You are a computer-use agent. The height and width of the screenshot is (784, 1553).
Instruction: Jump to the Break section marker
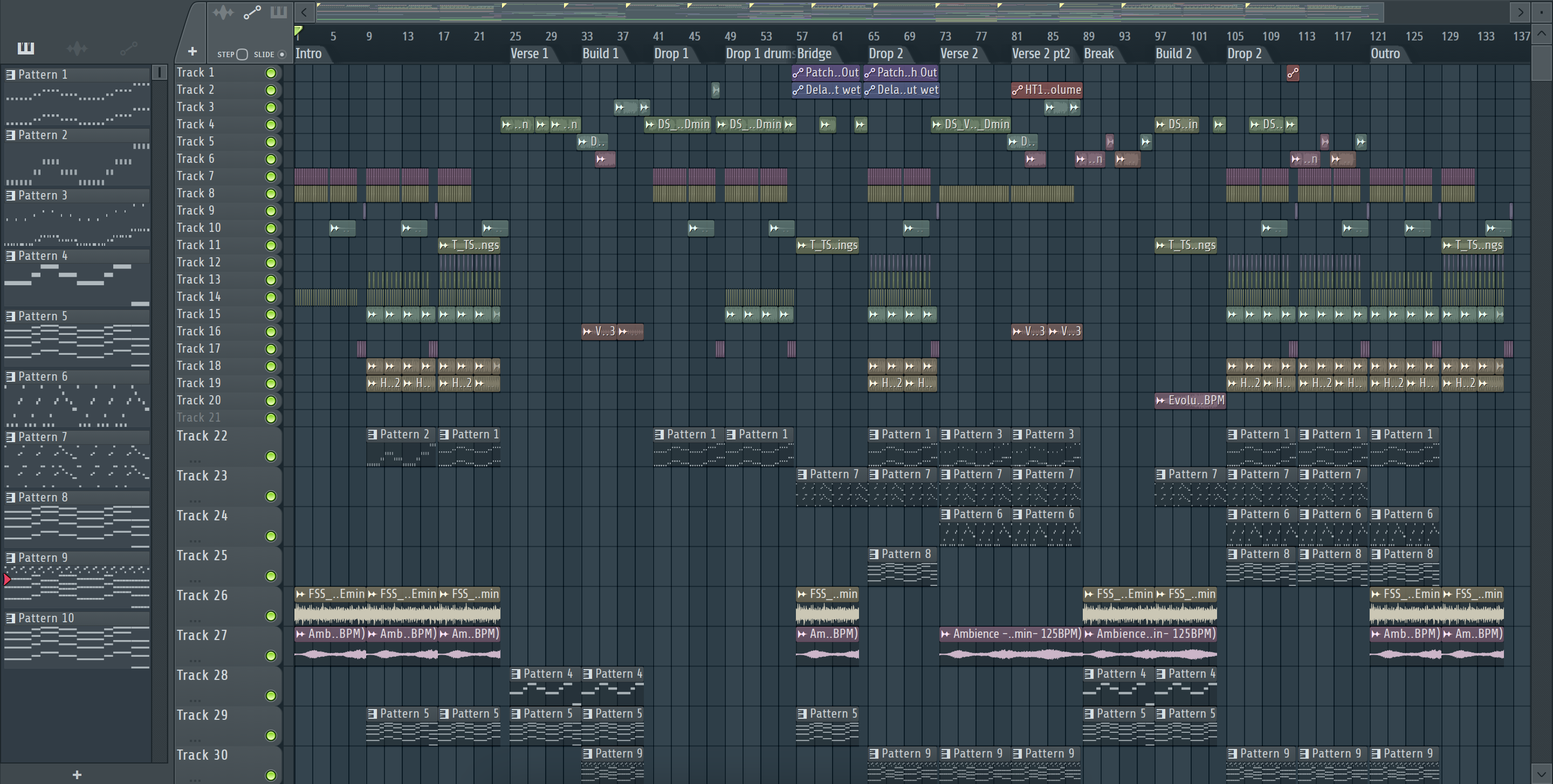point(1099,53)
